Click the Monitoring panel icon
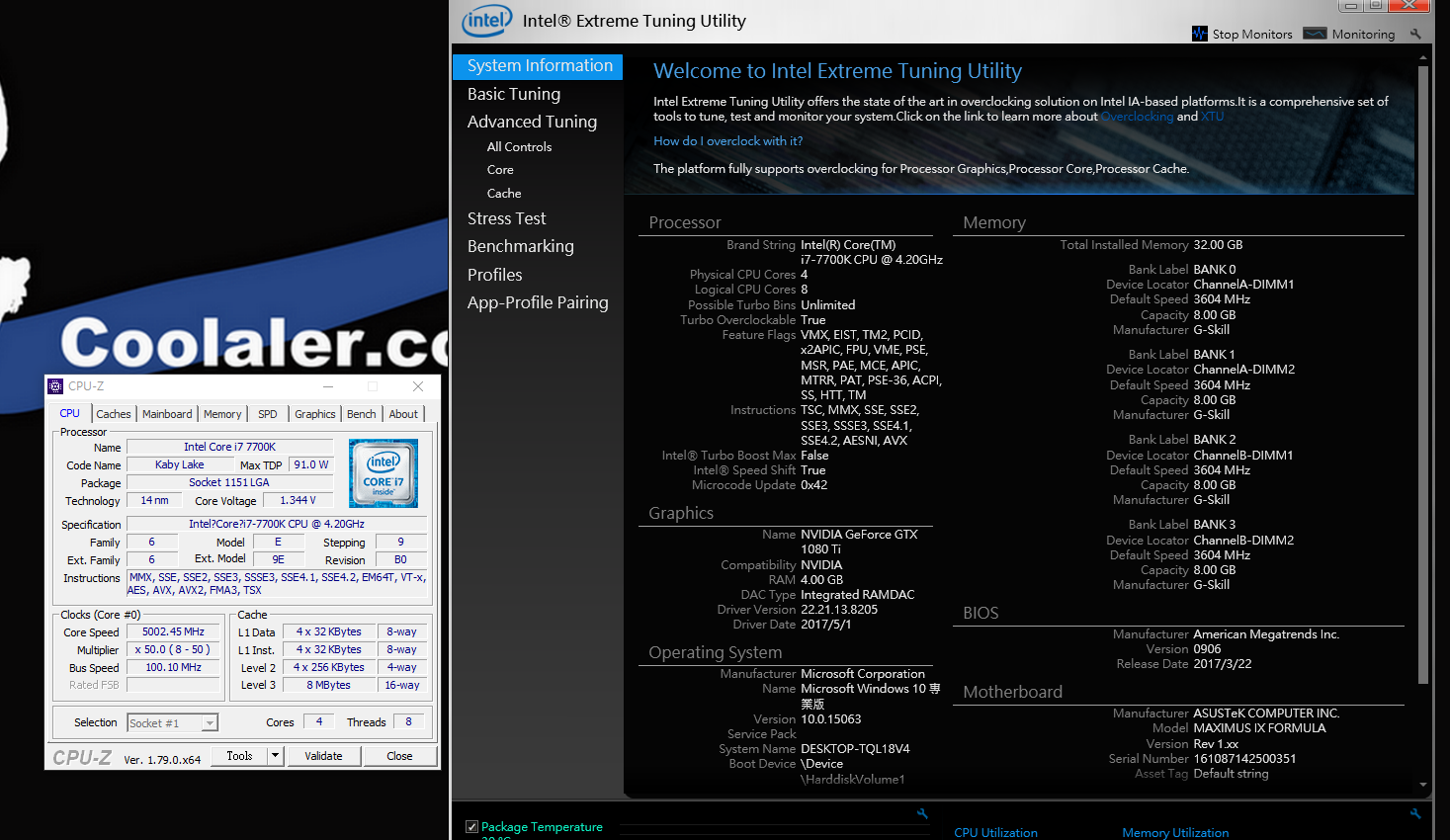The image size is (1450, 840). [1315, 34]
